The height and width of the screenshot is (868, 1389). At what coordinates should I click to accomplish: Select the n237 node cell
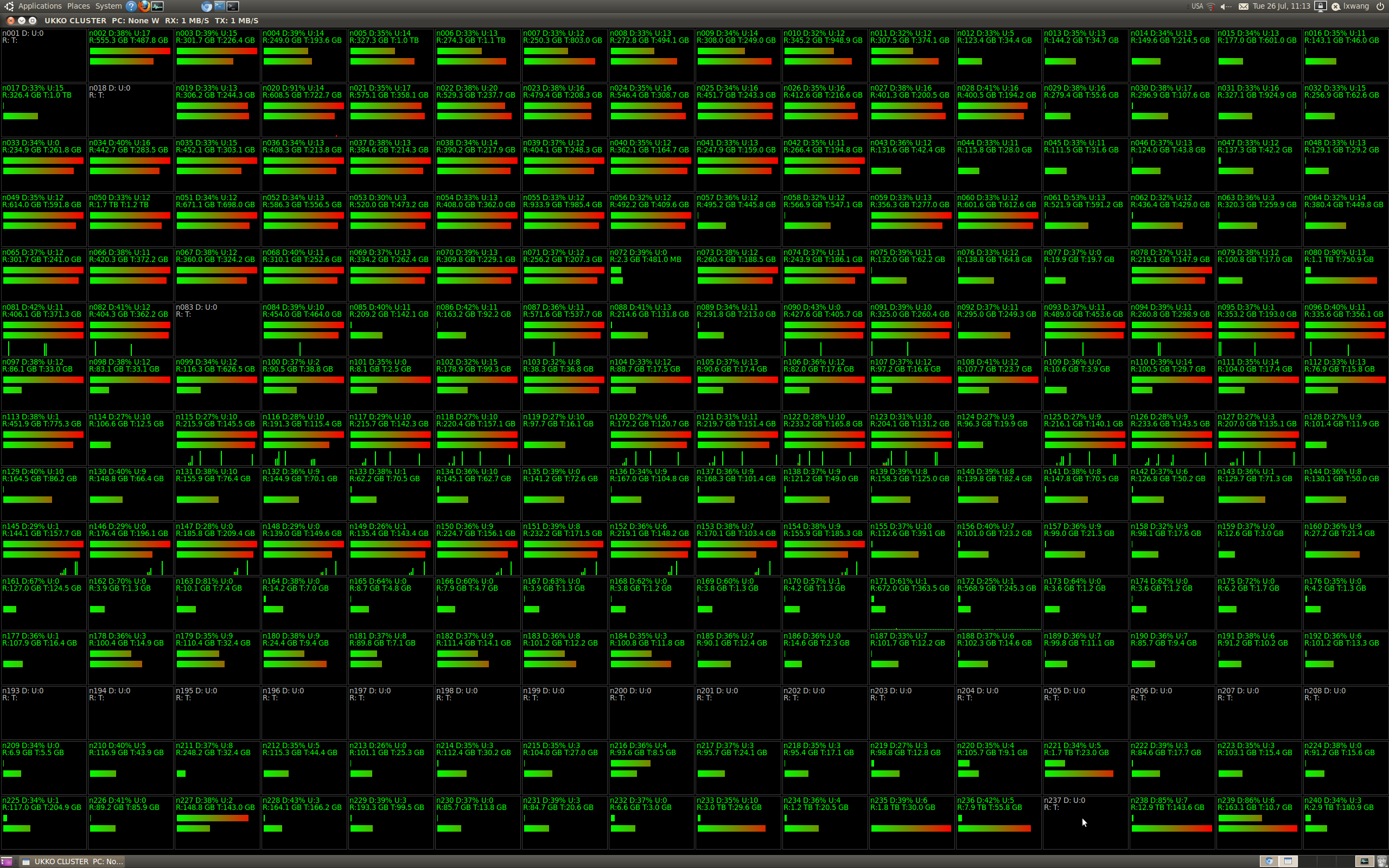coord(1085,821)
